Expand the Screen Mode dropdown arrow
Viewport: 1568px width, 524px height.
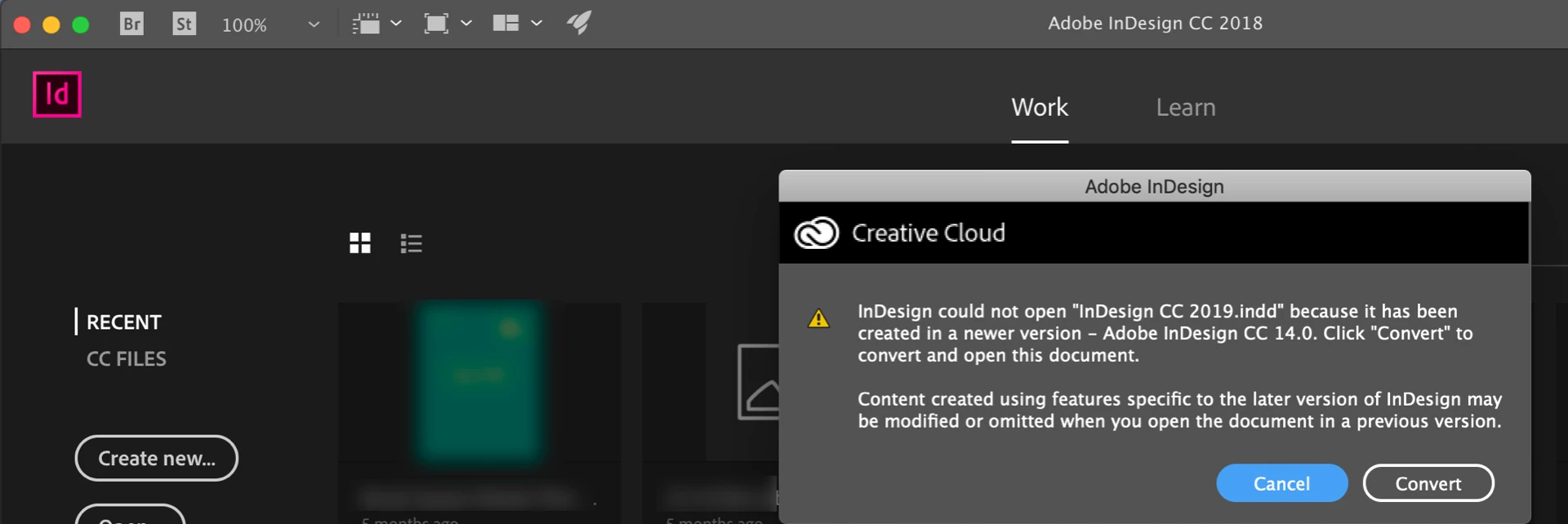pyautogui.click(x=466, y=24)
